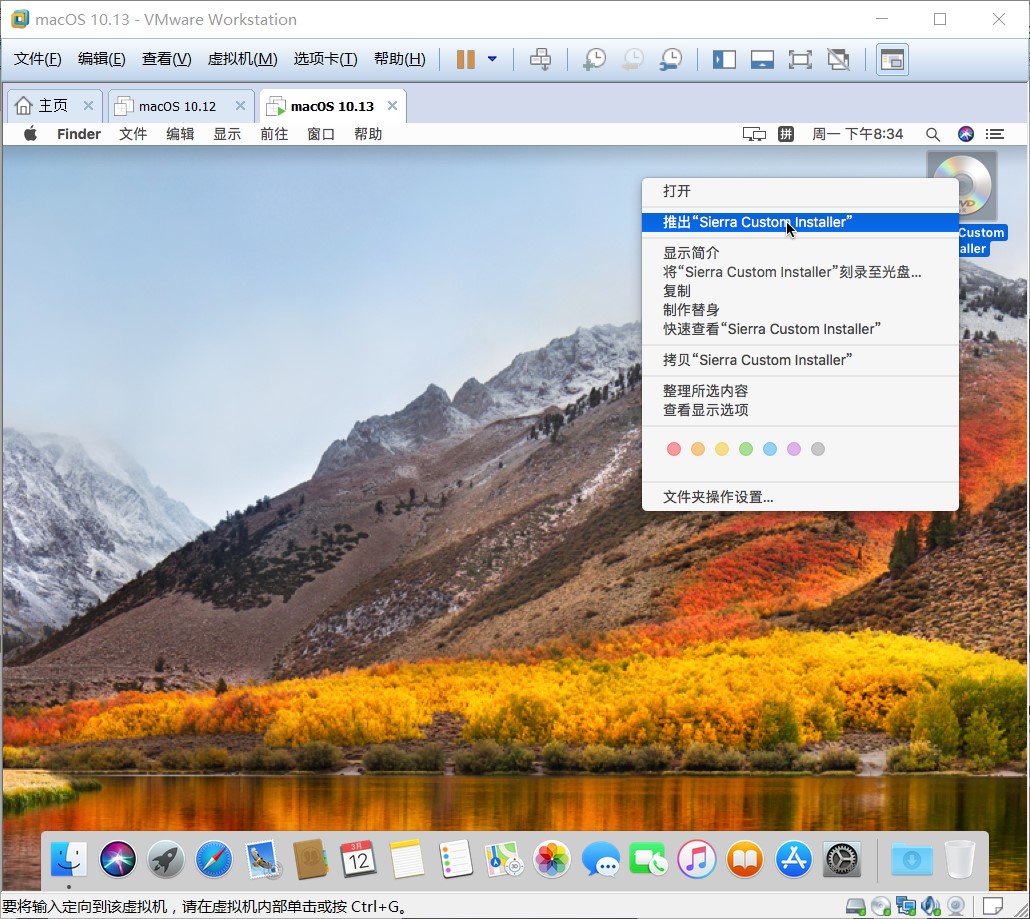
Task: Open Launchpad from the Dock
Action: click(166, 859)
